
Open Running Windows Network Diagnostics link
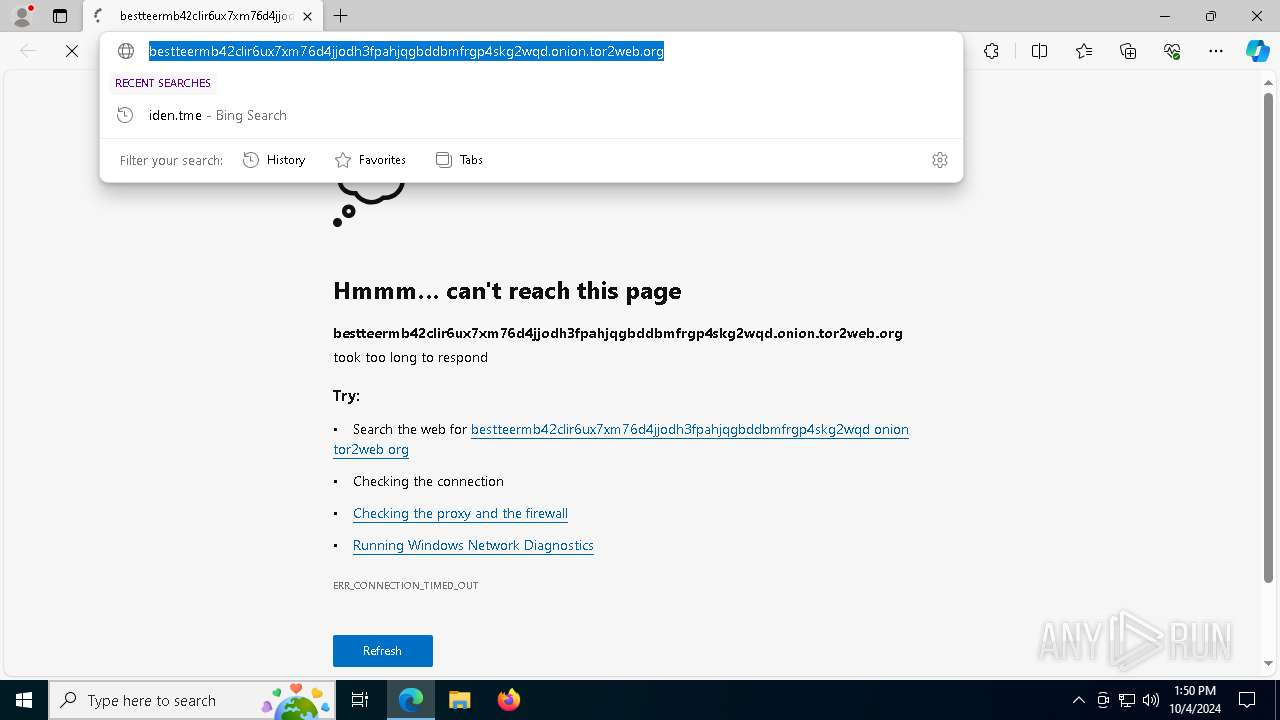click(473, 545)
